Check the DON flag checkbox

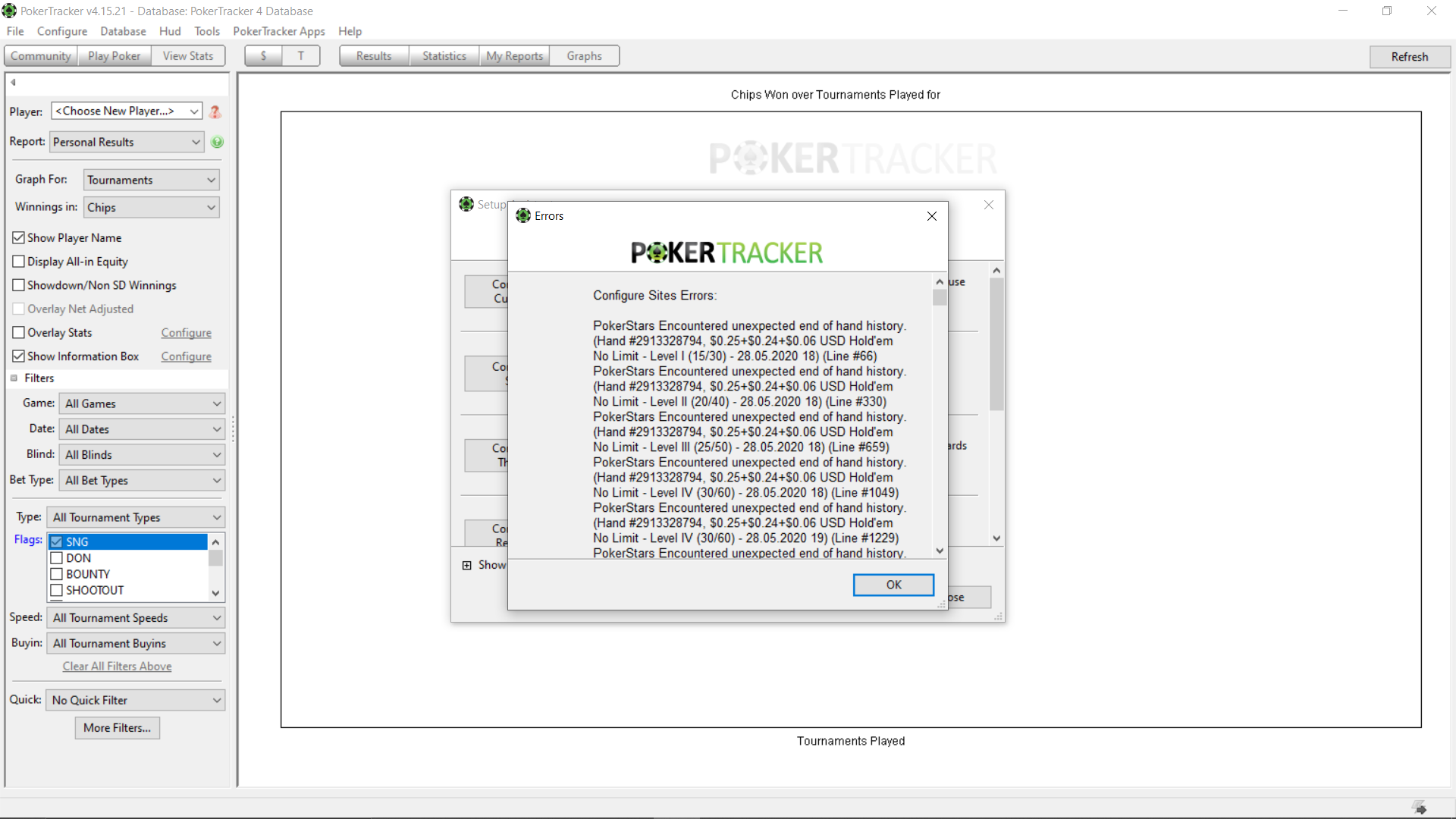pos(57,558)
